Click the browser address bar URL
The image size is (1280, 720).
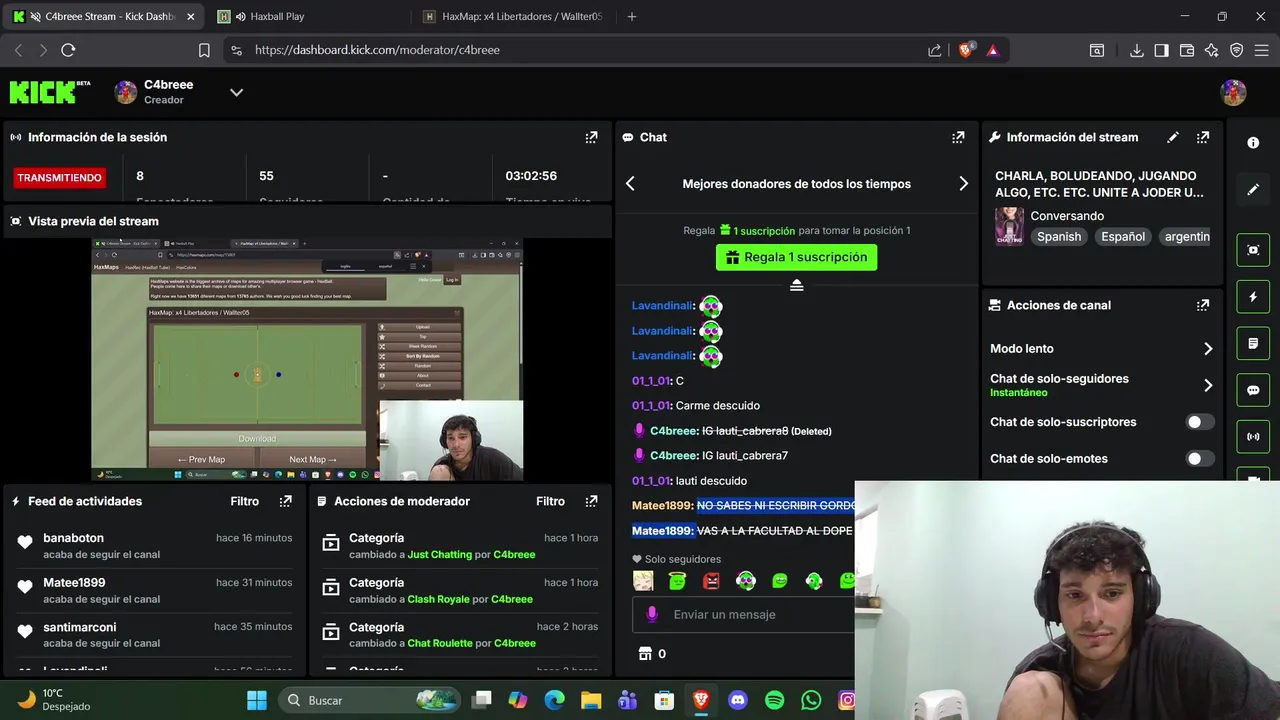[x=377, y=50]
